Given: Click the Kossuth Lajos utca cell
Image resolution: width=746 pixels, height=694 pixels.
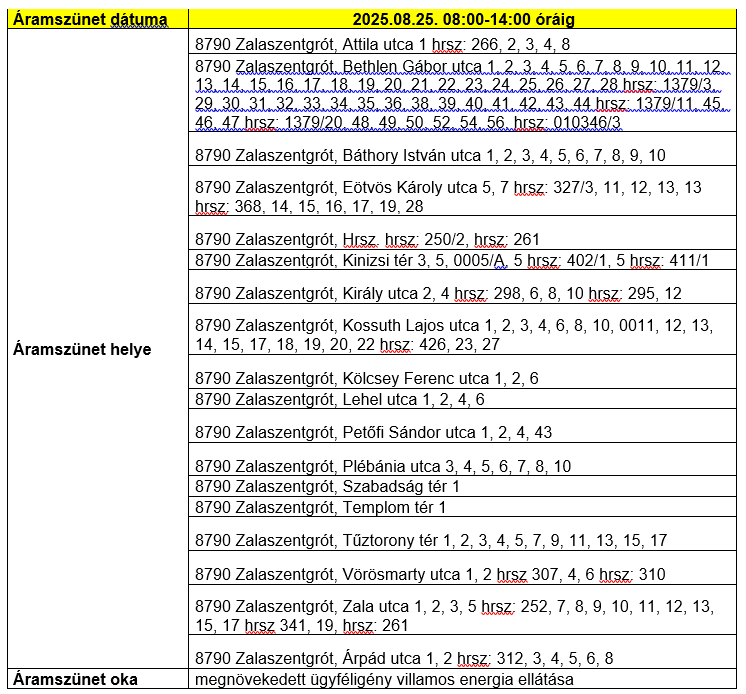Looking at the screenshot, I should pos(462,329).
